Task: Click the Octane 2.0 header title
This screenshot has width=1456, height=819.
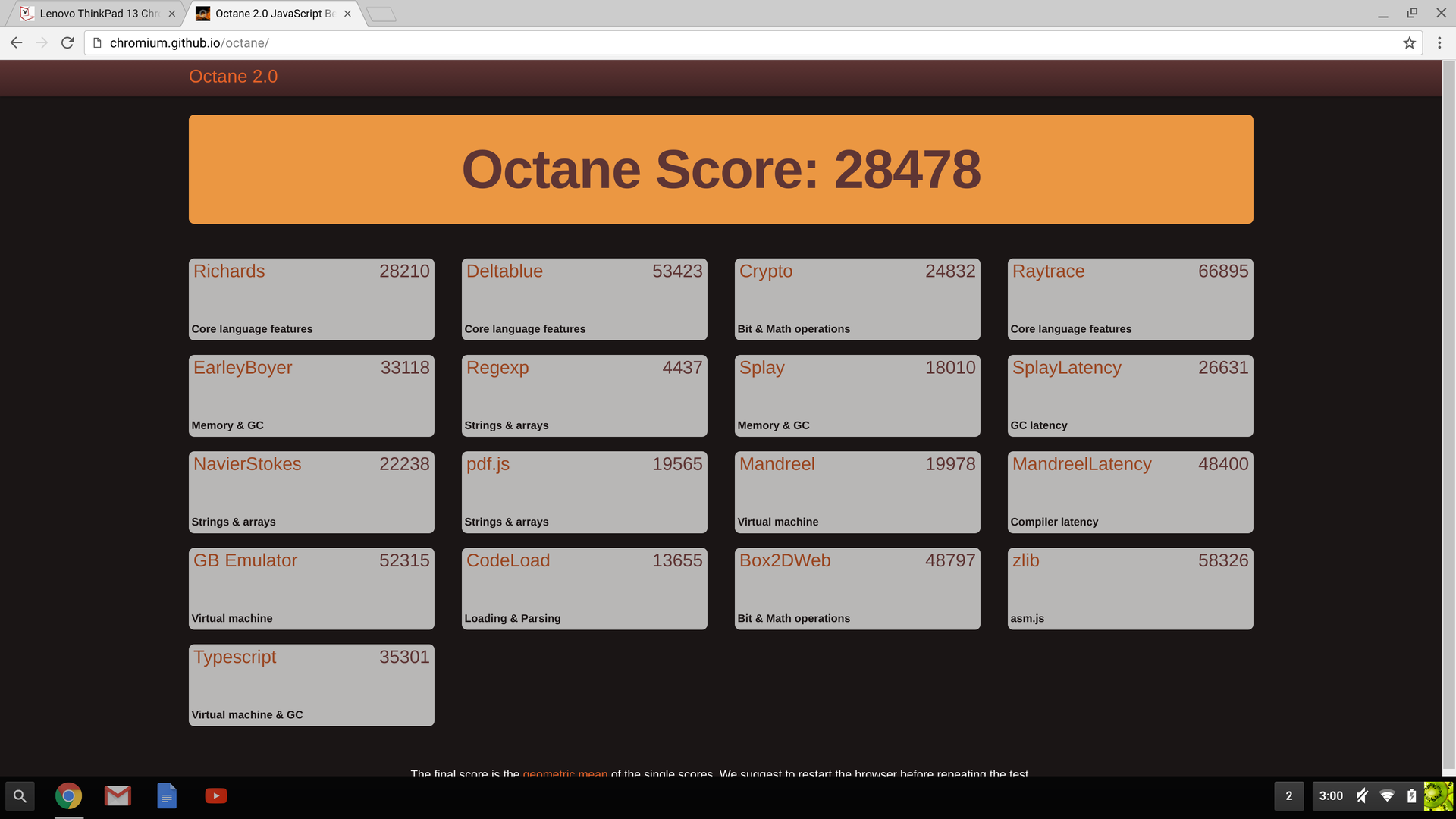Action: [233, 77]
